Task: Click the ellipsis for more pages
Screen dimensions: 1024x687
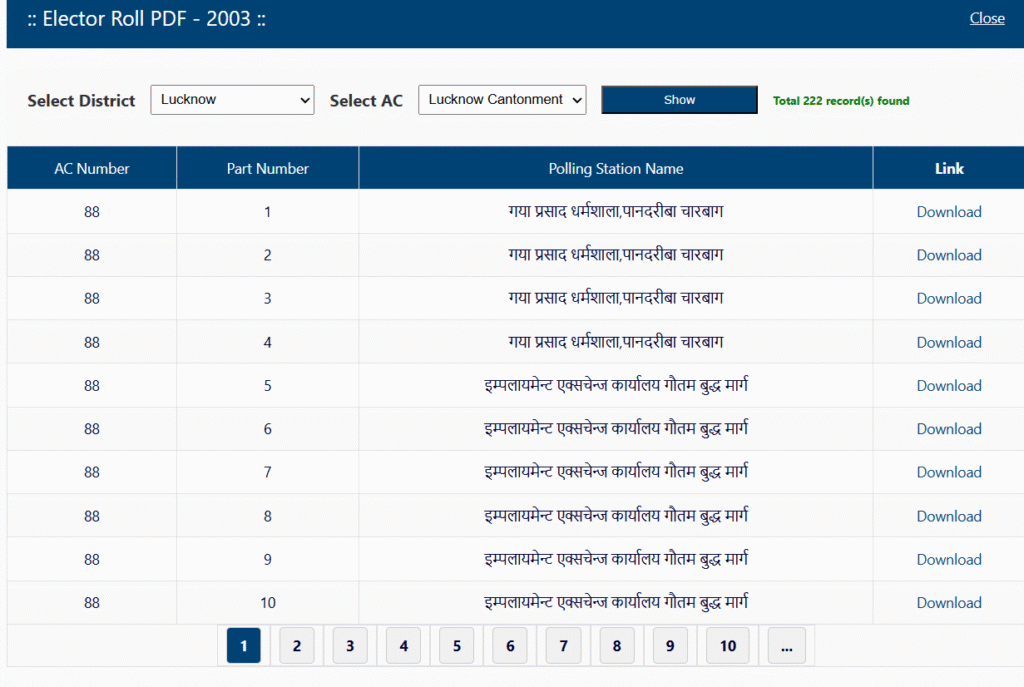Action: [x=786, y=646]
